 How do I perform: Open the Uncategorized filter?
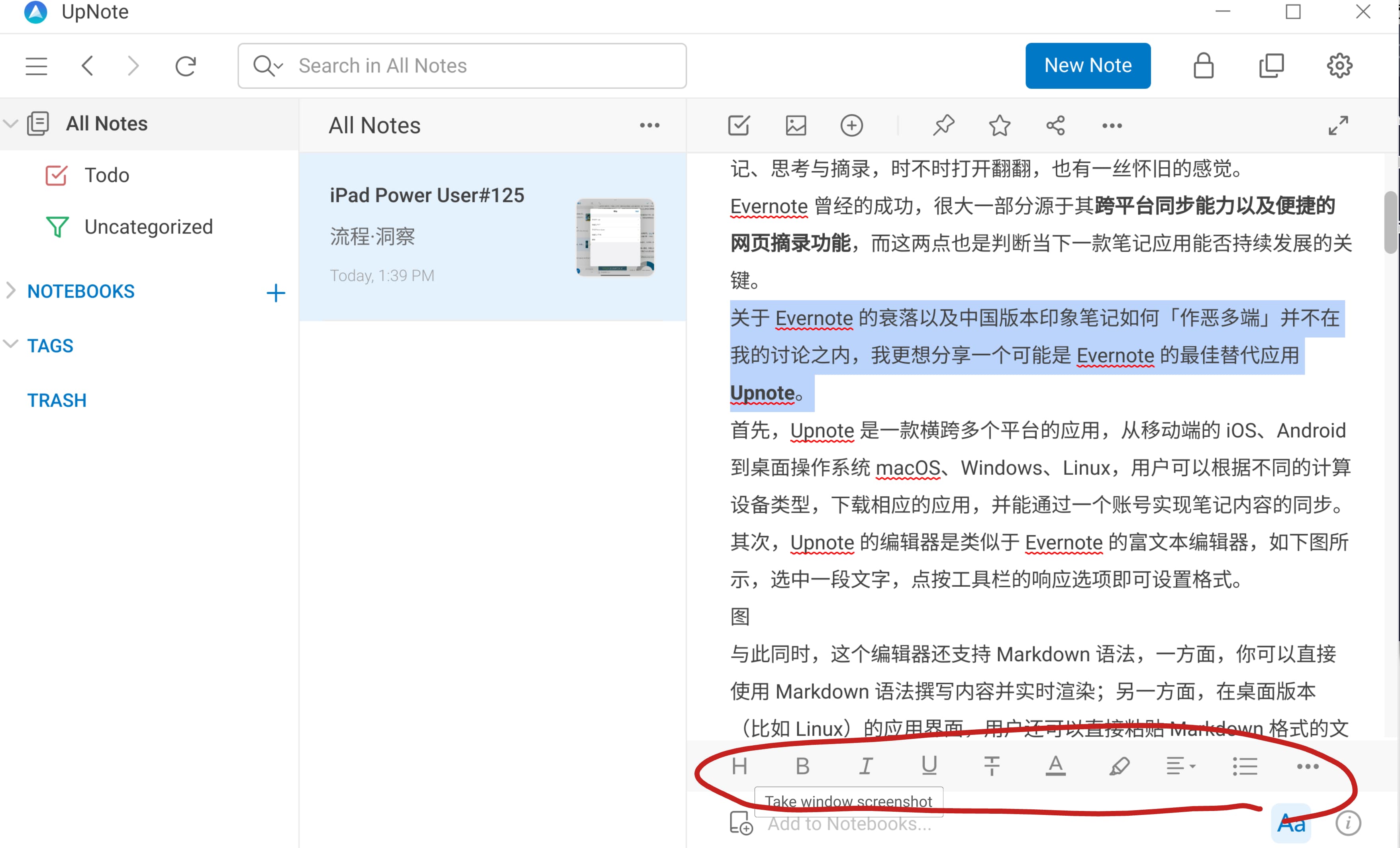(x=148, y=227)
